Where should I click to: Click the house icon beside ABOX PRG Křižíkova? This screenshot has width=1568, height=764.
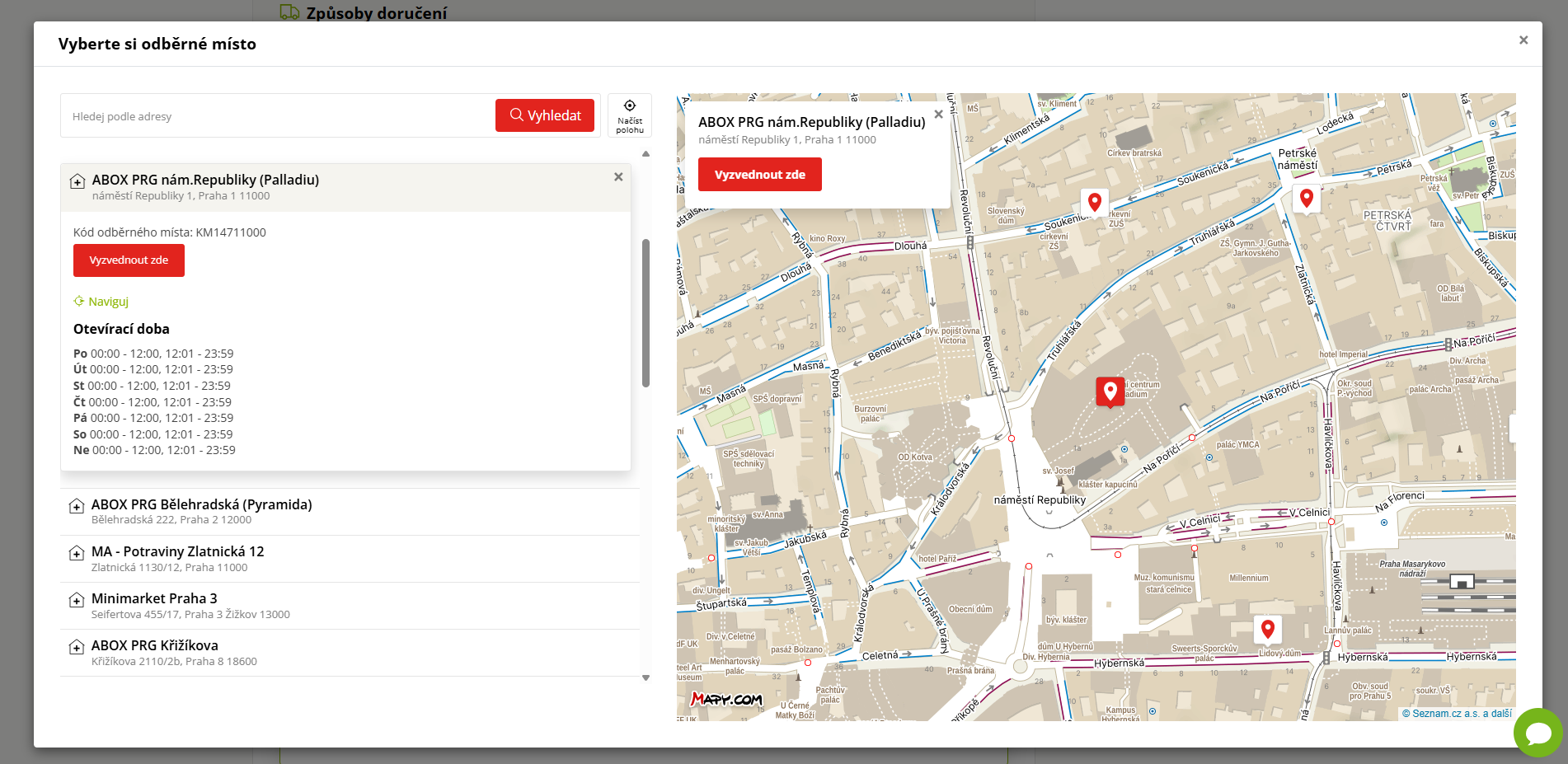click(x=77, y=647)
